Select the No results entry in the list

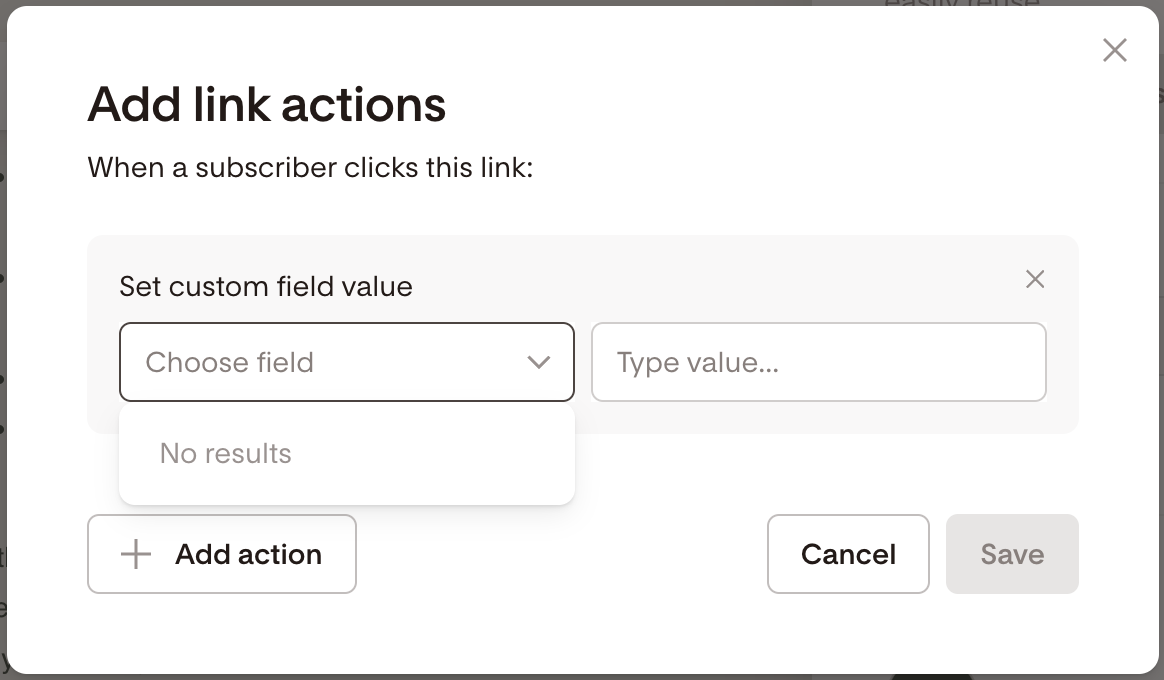tap(226, 453)
